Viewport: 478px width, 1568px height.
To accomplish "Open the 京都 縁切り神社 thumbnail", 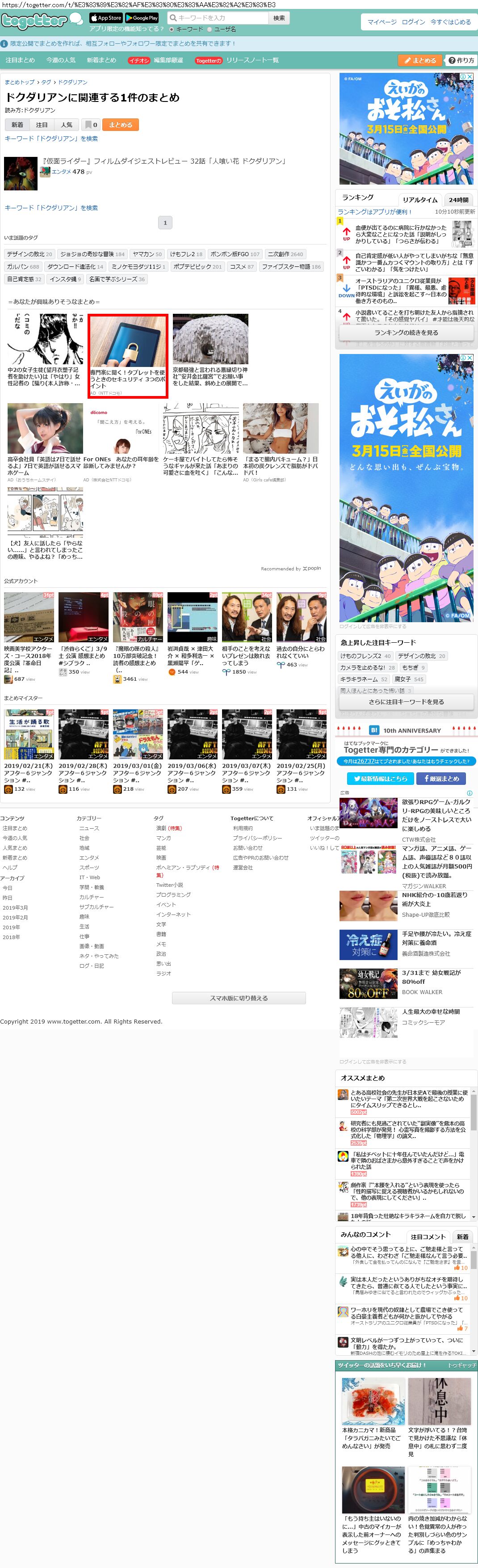I will (210, 339).
